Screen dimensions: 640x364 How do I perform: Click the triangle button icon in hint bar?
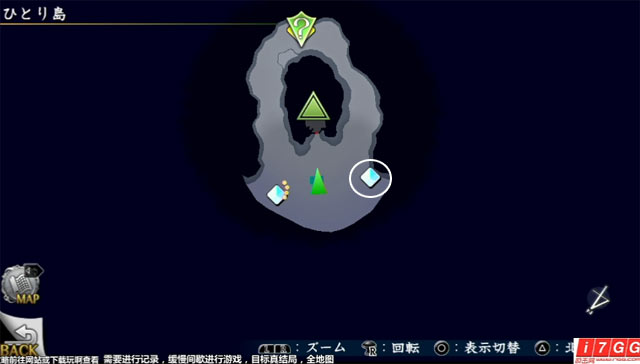542,348
